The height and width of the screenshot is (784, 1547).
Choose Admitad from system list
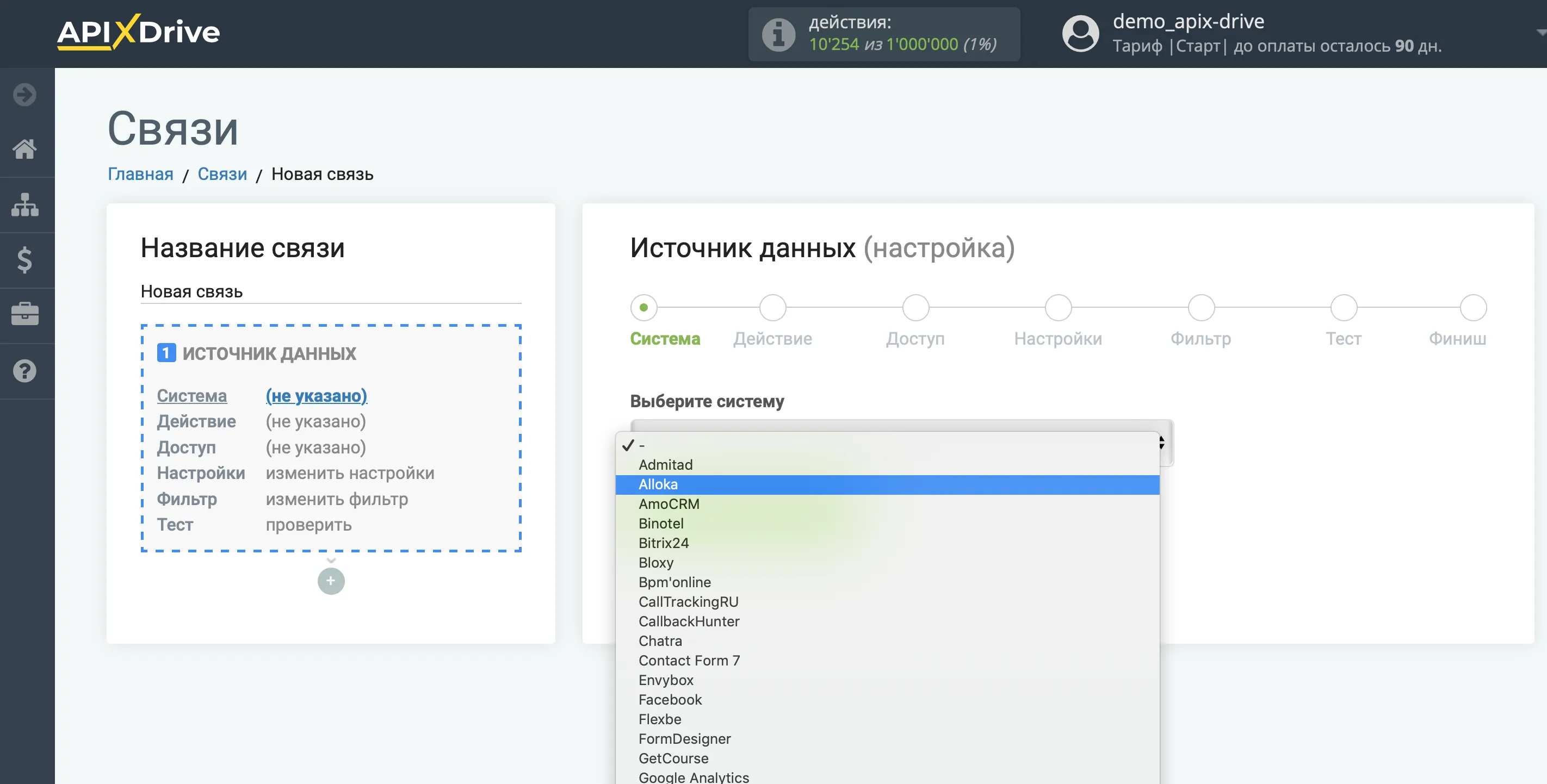[887, 465]
